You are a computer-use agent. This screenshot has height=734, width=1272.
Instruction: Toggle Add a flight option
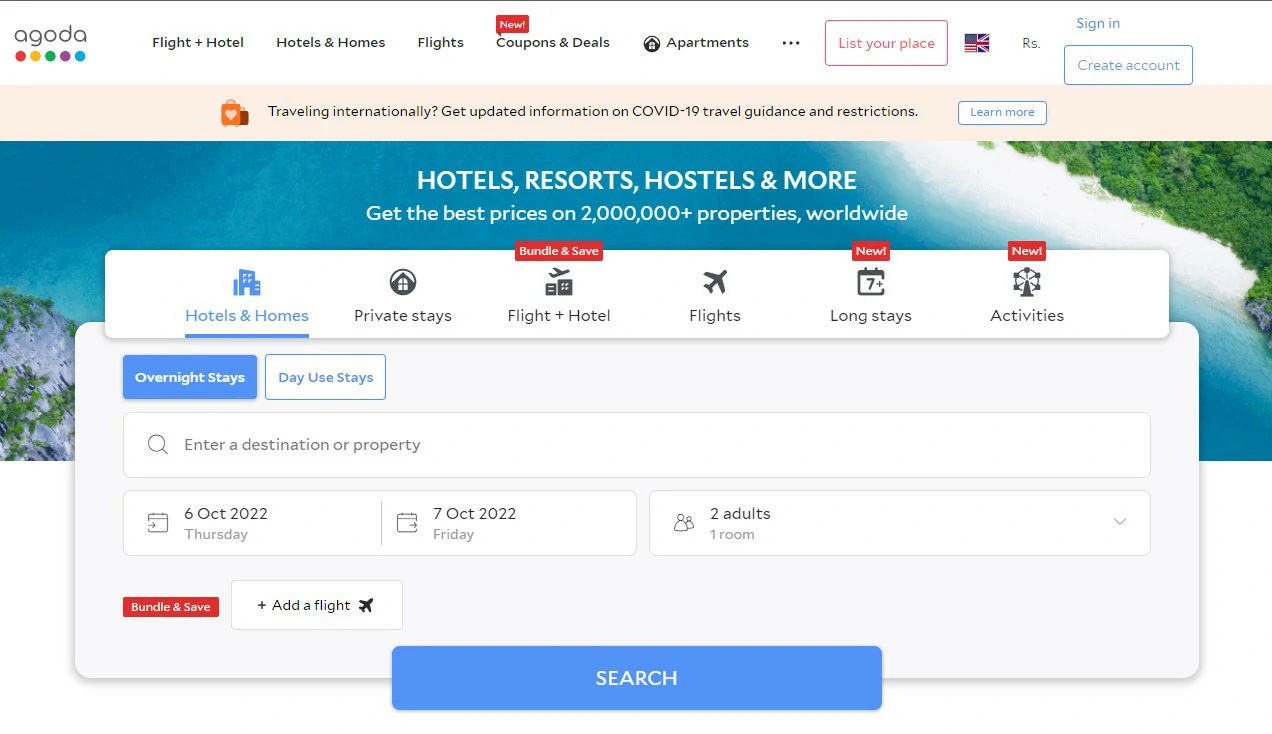316,605
